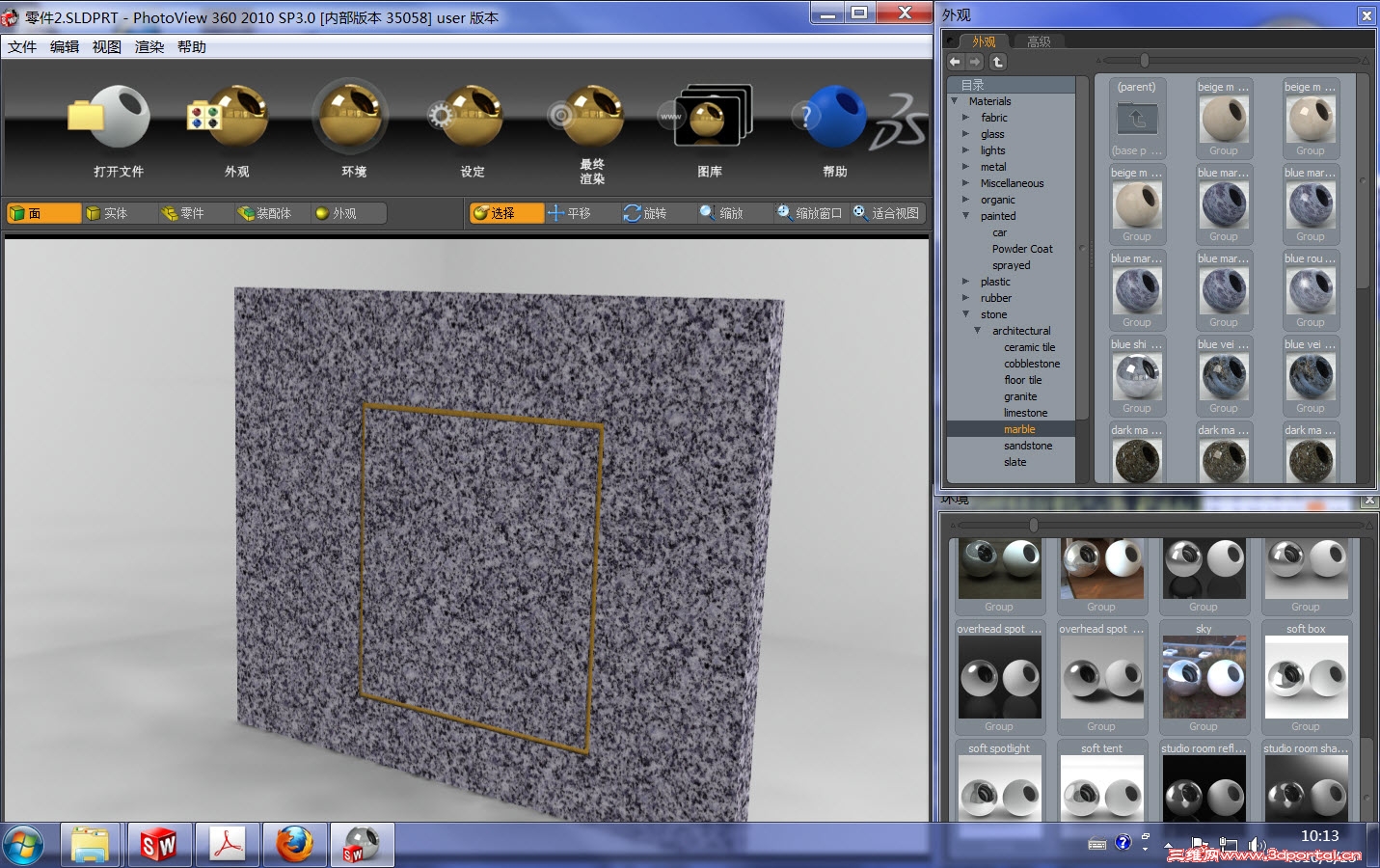Open the (parent) folder thumbnail
The width and height of the screenshot is (1380, 868).
1137,119
